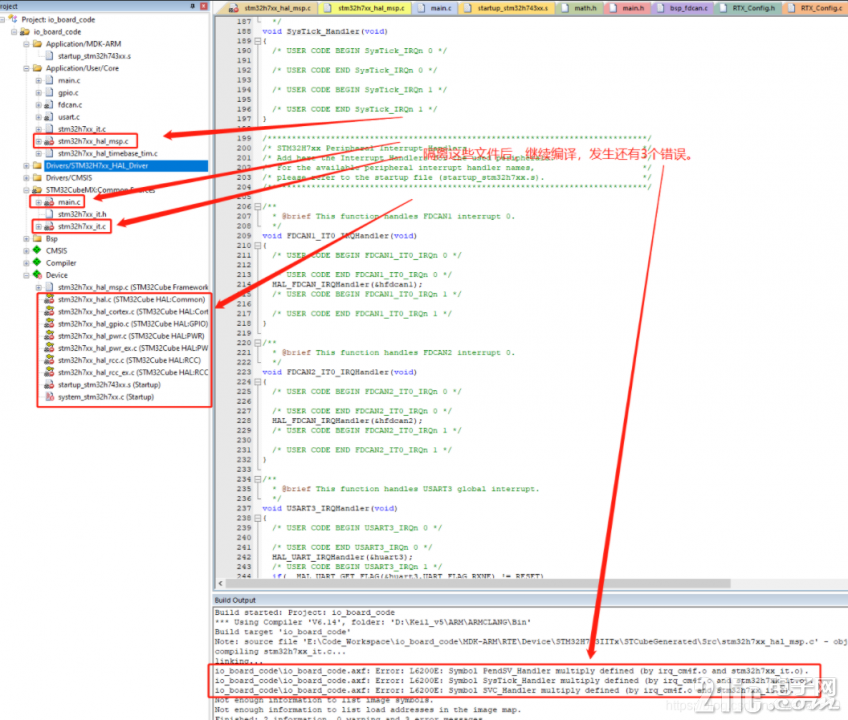
Task: Click the Application/MDK-ARM folder icon
Action: [x=37, y=44]
